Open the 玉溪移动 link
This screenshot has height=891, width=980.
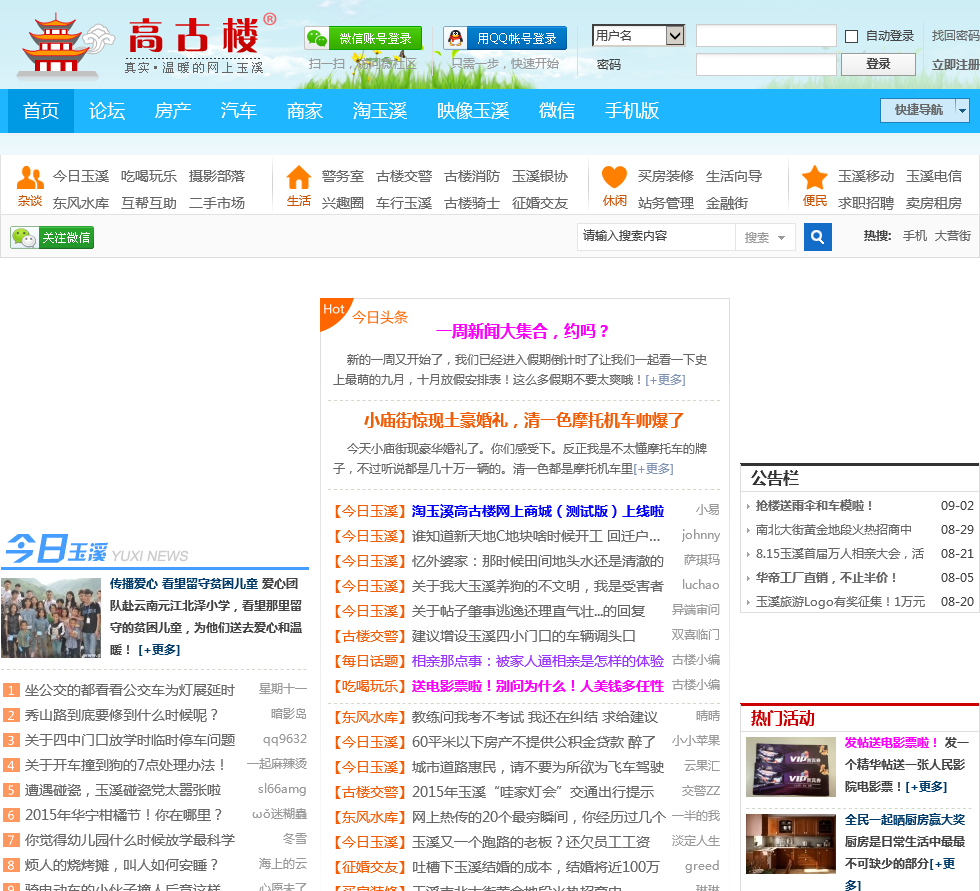[x=866, y=176]
